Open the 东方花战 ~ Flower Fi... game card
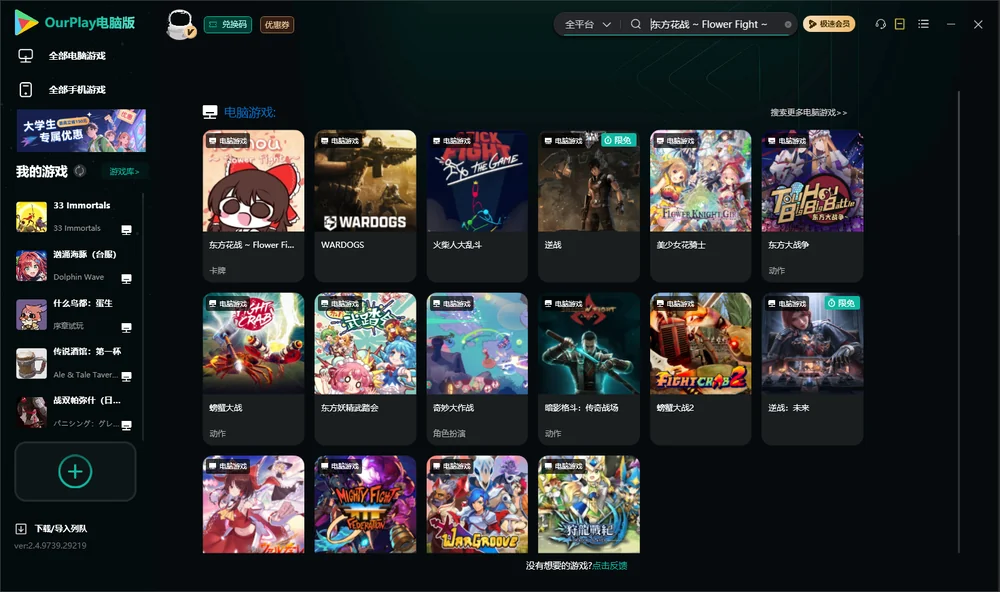 point(253,205)
